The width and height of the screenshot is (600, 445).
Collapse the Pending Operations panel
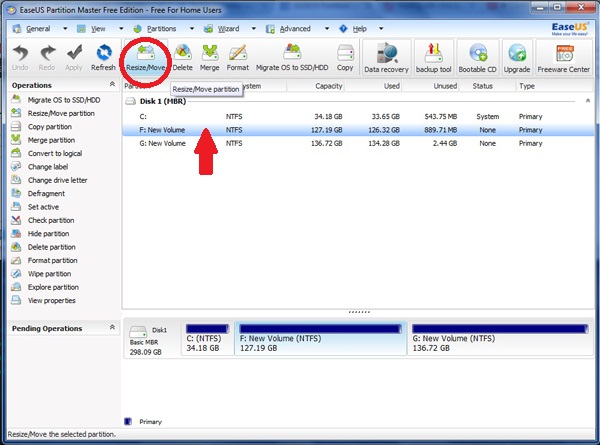[x=112, y=328]
